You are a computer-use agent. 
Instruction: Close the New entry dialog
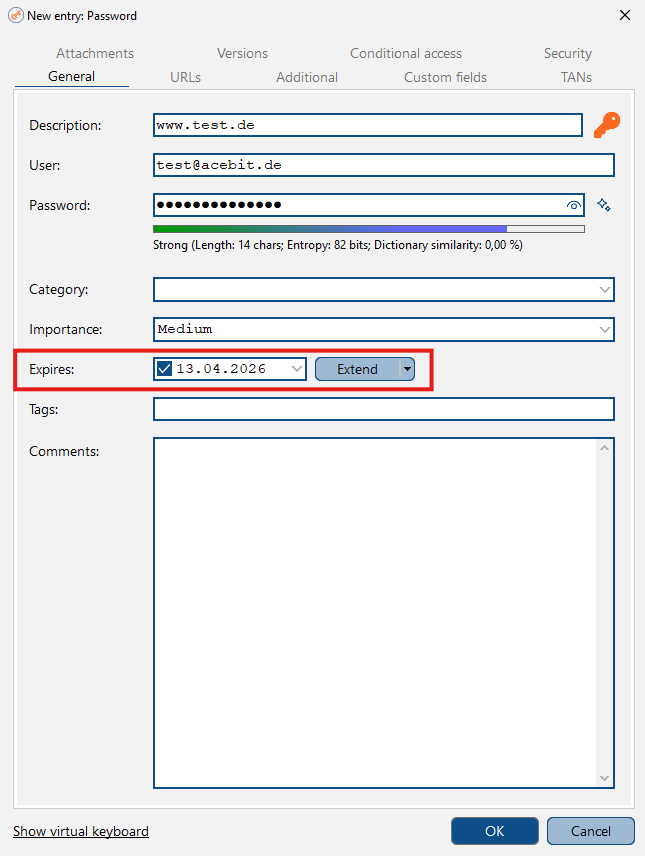coord(625,15)
